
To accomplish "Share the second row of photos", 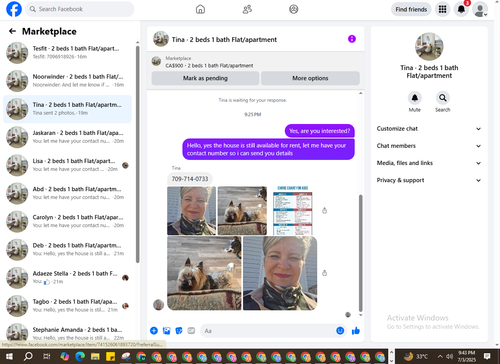I will coord(324,273).
